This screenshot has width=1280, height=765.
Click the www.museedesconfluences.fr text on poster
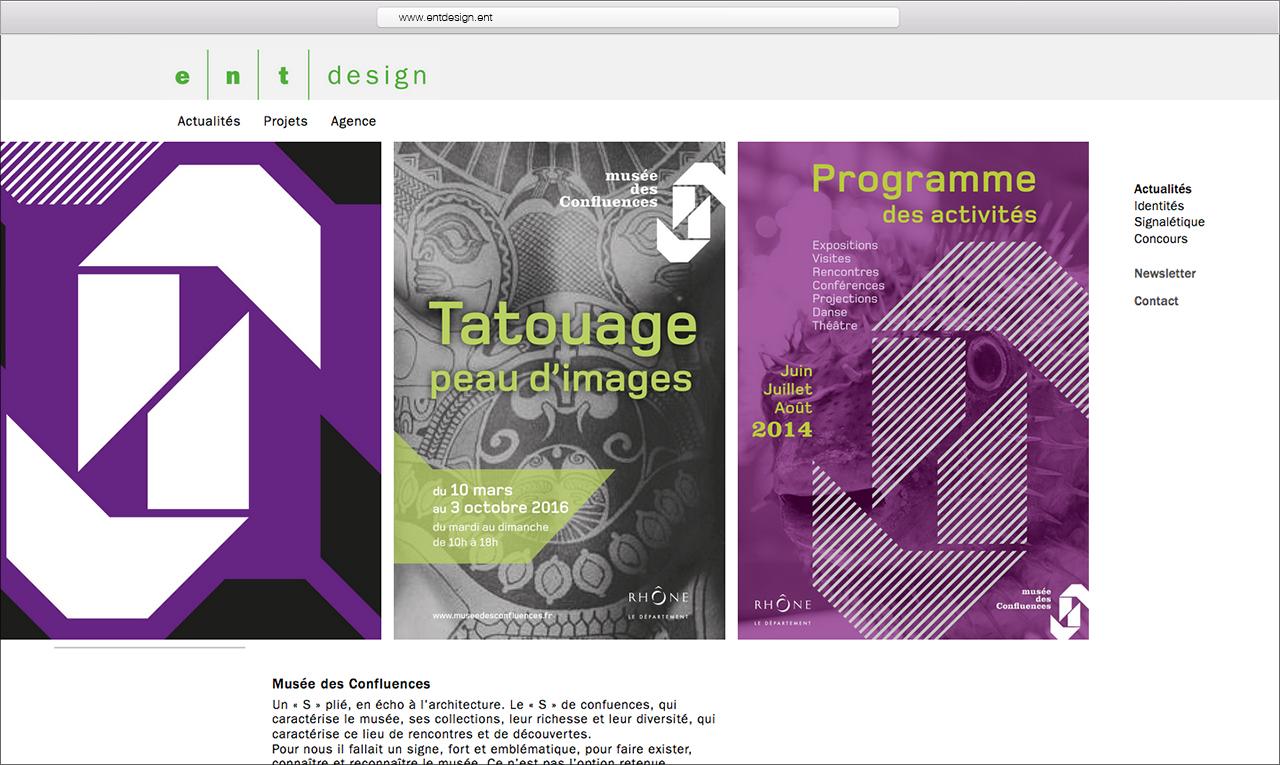coord(491,616)
